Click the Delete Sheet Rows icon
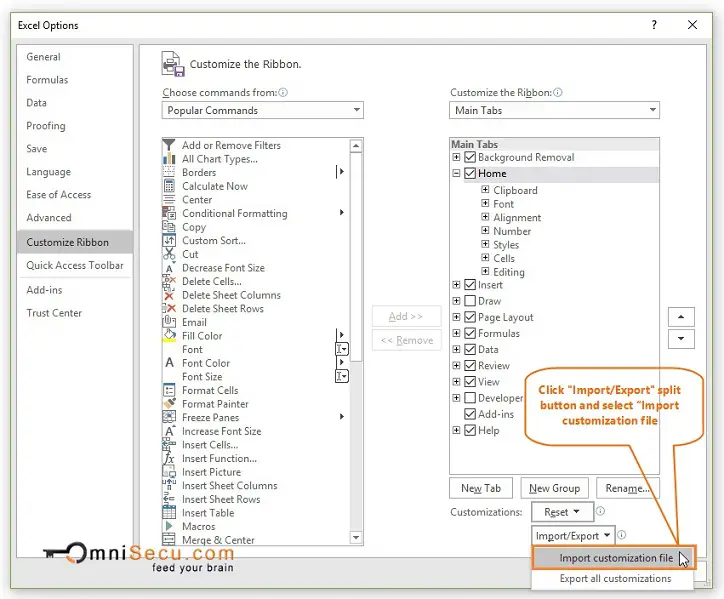This screenshot has height=599, width=724. pyautogui.click(x=169, y=309)
